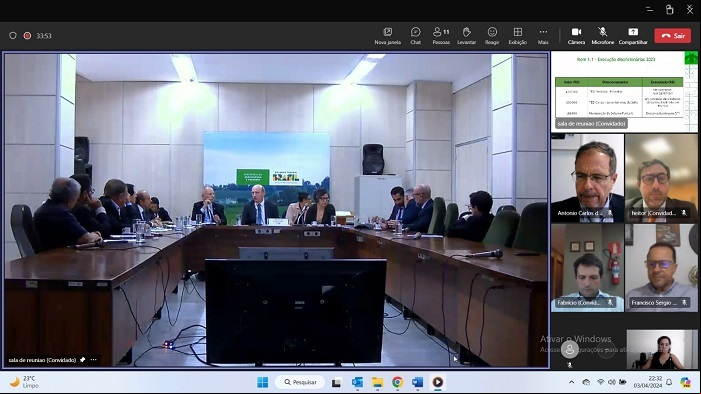The height and width of the screenshot is (394, 701).
Task: Change layout with Exibição
Action: [x=518, y=36]
